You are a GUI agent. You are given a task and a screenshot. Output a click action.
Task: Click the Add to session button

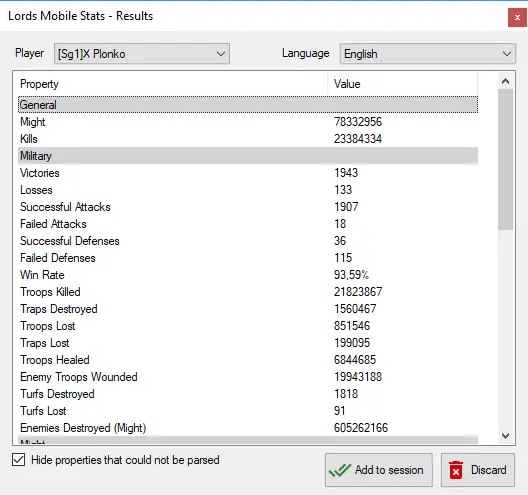point(378,470)
